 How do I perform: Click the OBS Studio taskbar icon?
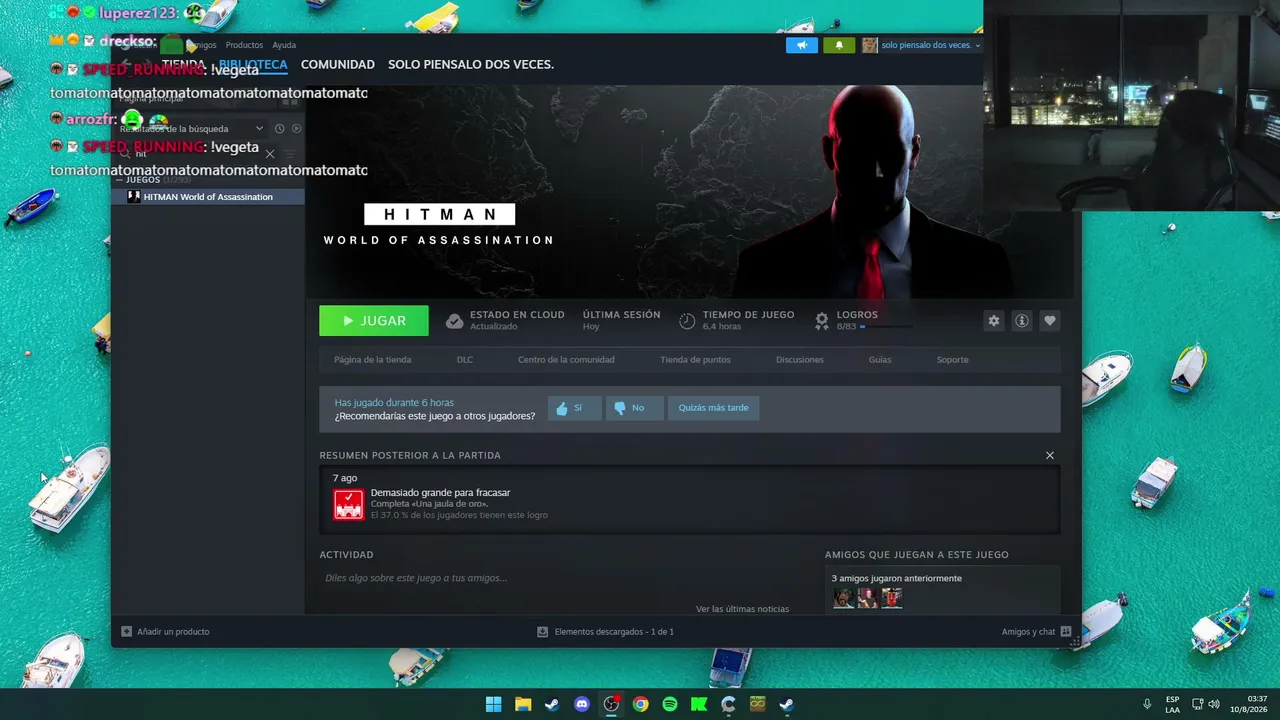point(611,704)
